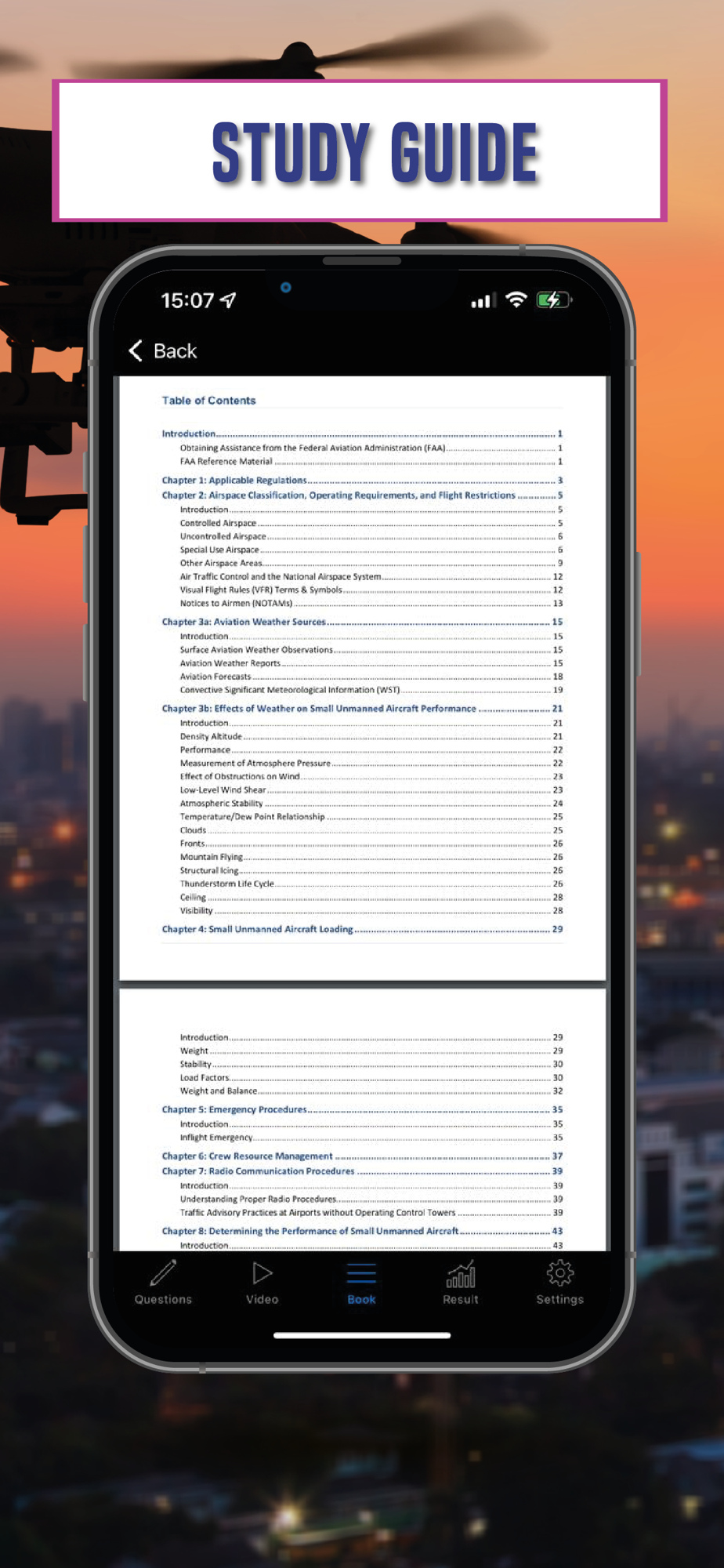Switch to the Settings tab label
The image size is (724, 1568).
click(x=560, y=1299)
